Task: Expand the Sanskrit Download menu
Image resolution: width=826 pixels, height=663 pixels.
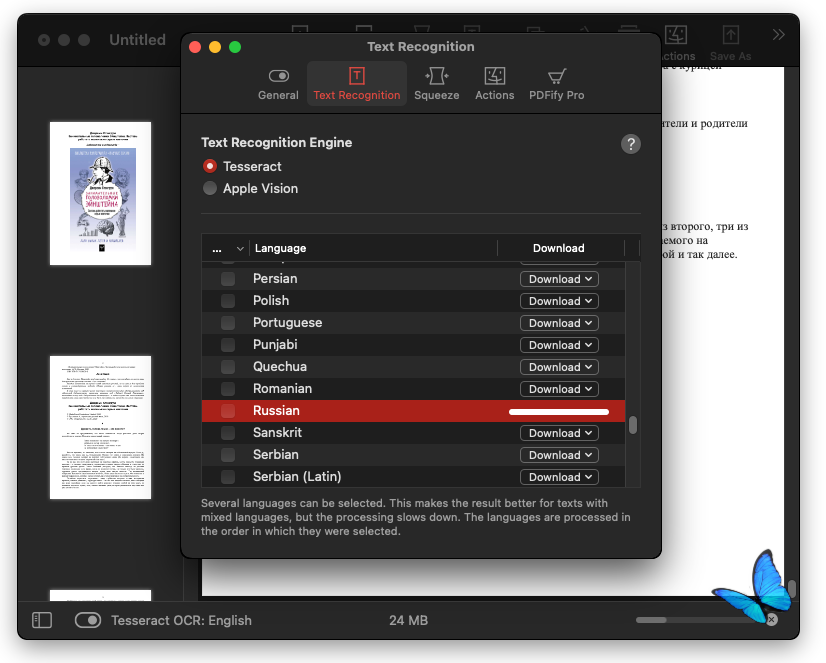Action: click(x=559, y=433)
